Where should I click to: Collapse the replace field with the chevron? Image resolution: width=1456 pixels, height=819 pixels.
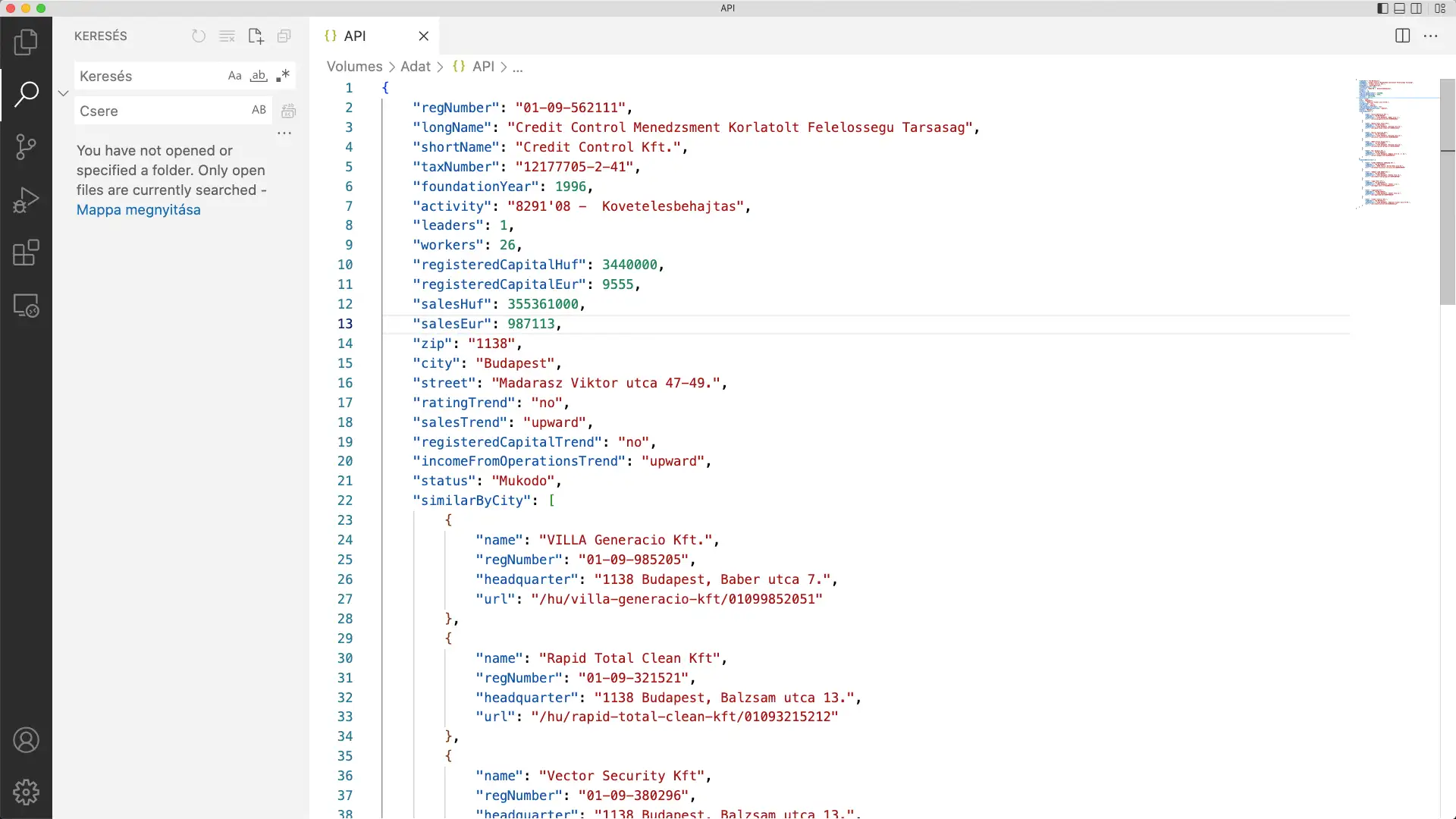tap(63, 93)
